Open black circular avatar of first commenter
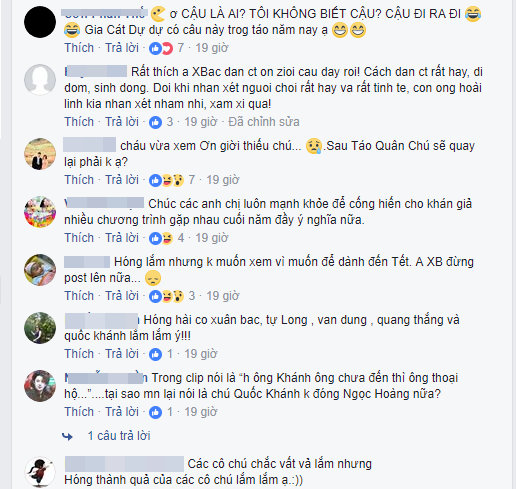 click(40, 22)
